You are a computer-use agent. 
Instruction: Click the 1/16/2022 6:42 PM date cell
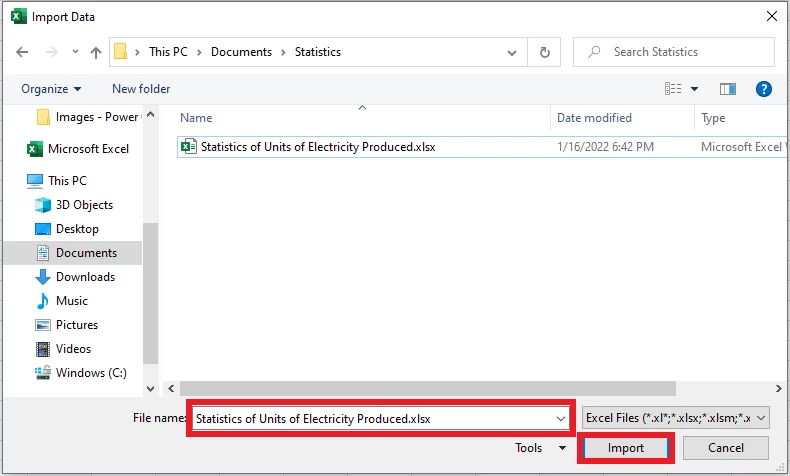(x=605, y=147)
